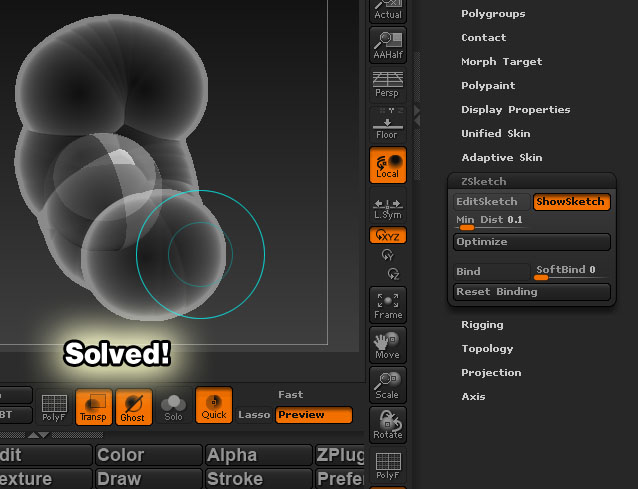
Task: Click the Optimize button
Action: (x=532, y=242)
